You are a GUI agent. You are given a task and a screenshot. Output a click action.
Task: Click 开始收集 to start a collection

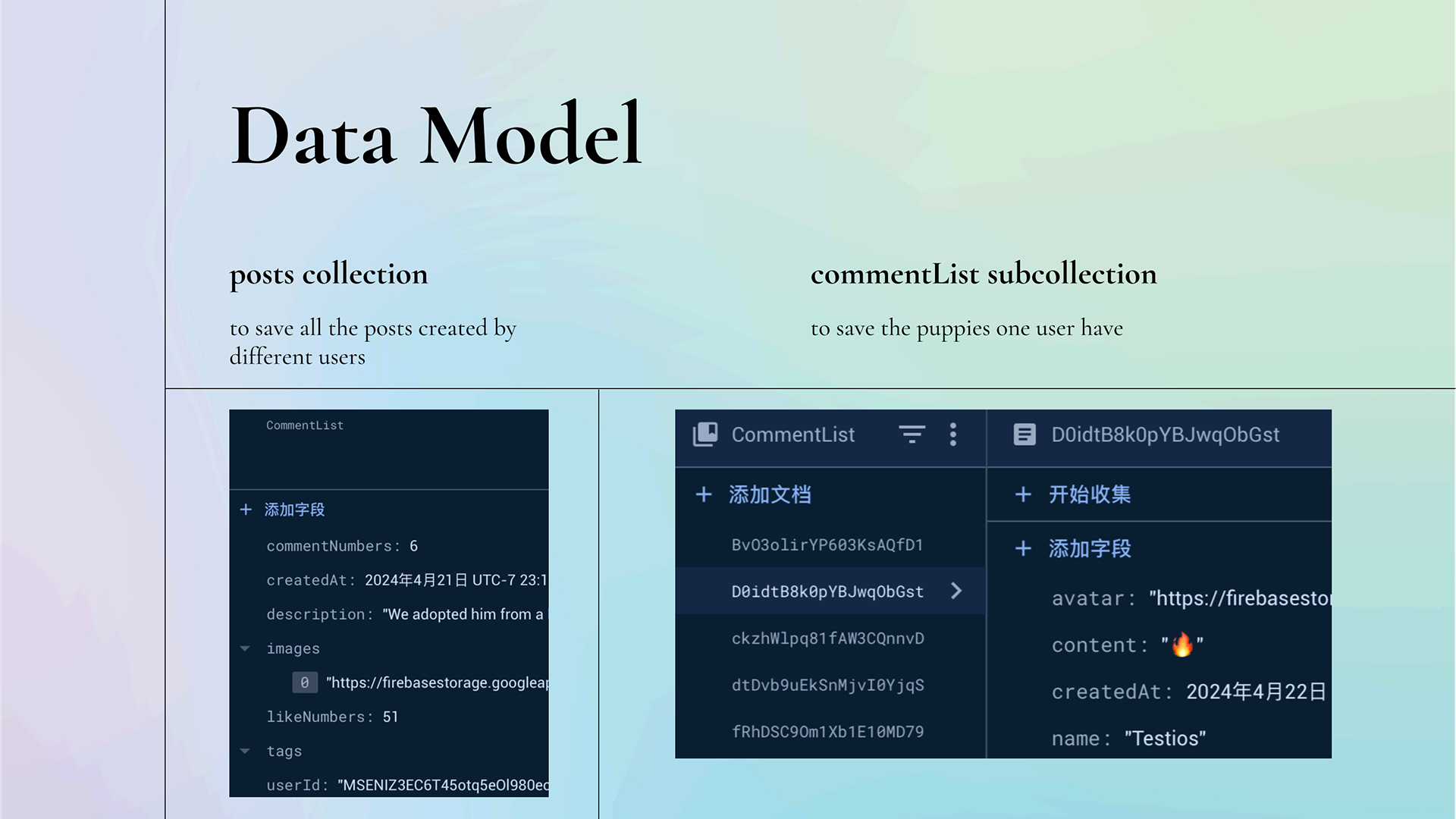click(1090, 494)
